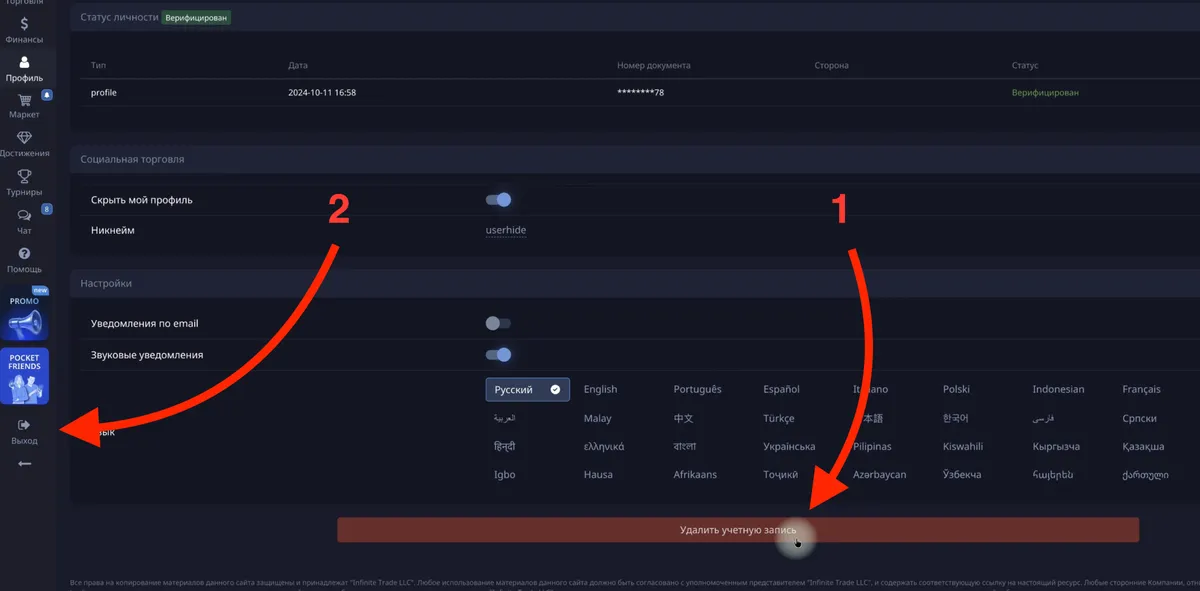
Task: Select the Русский language option
Action: (527, 390)
